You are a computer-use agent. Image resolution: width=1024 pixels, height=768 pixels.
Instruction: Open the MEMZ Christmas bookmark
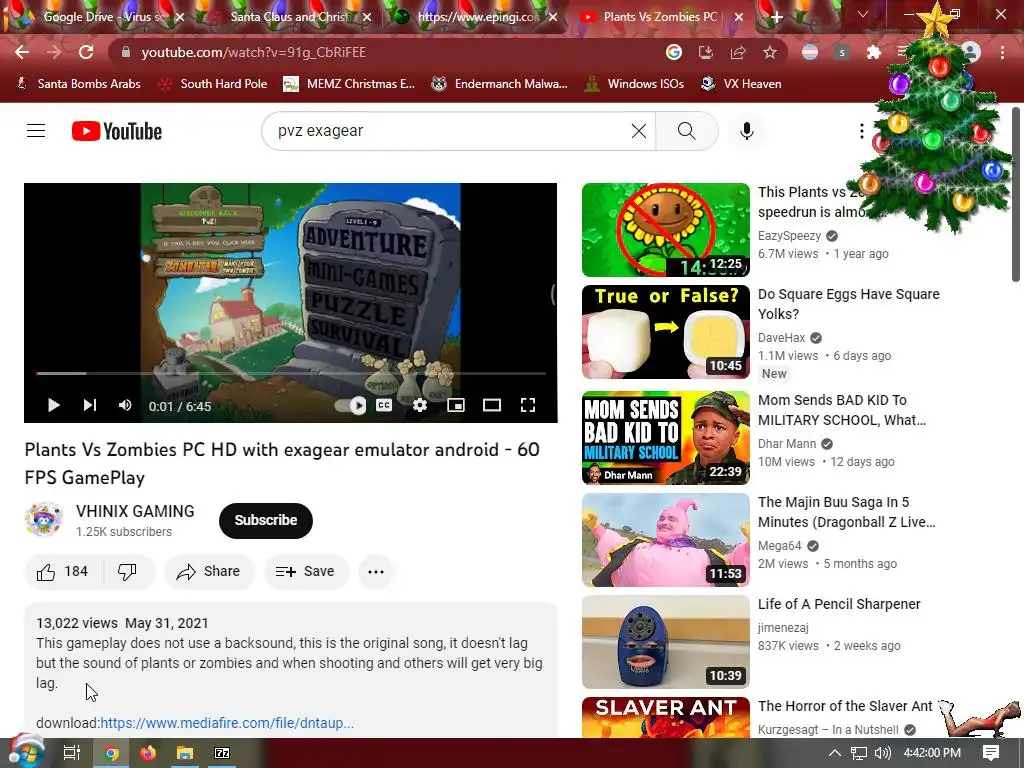(x=349, y=84)
